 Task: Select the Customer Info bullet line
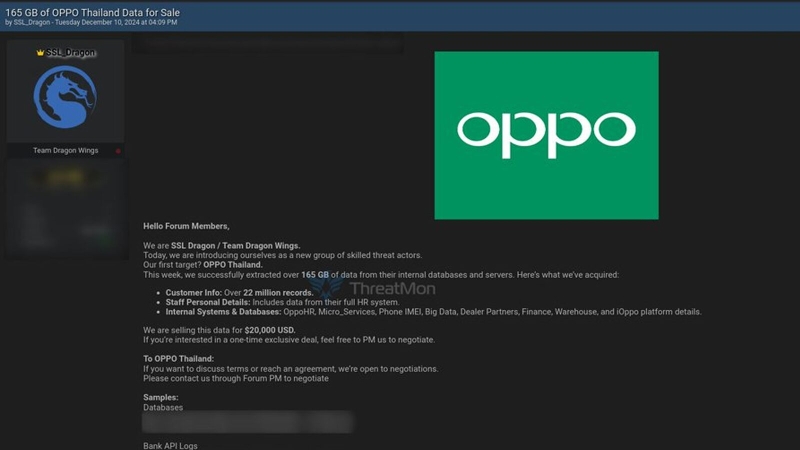[239, 293]
